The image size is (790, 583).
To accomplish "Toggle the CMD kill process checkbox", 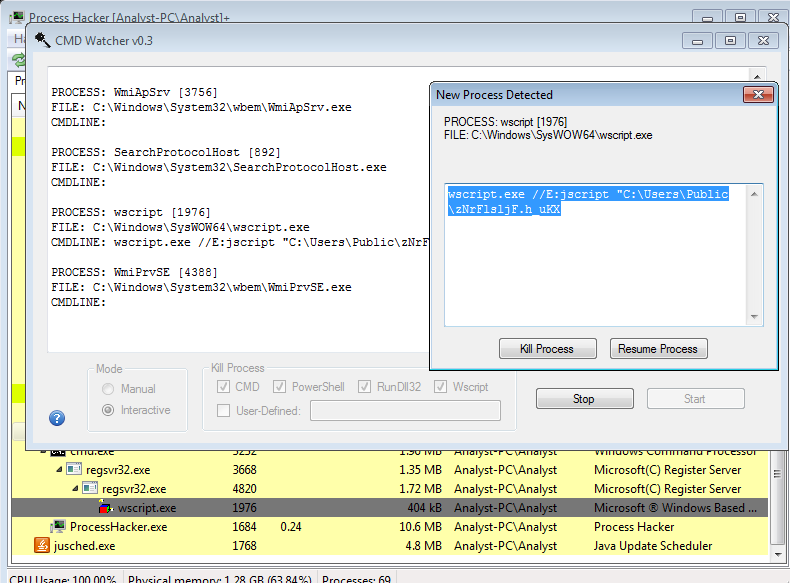I will click(x=224, y=387).
